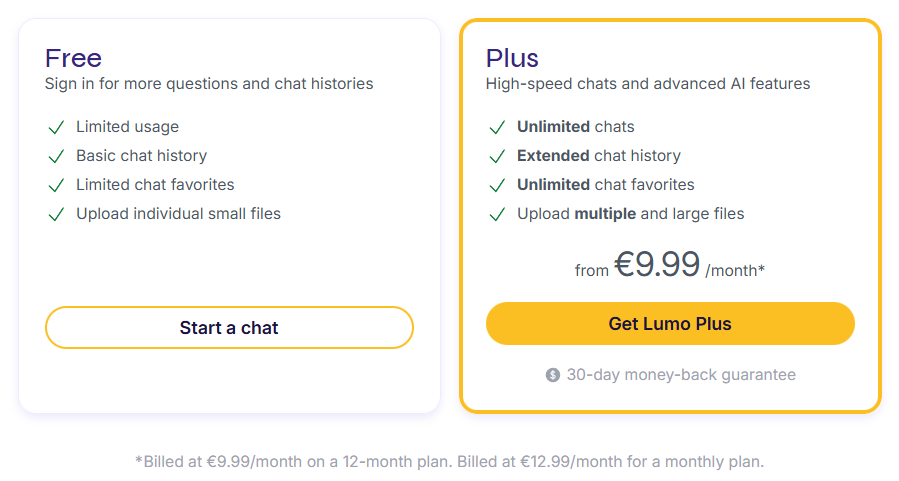Click the Get Lumo Plus button
Screen dimensions: 899x481
point(670,324)
